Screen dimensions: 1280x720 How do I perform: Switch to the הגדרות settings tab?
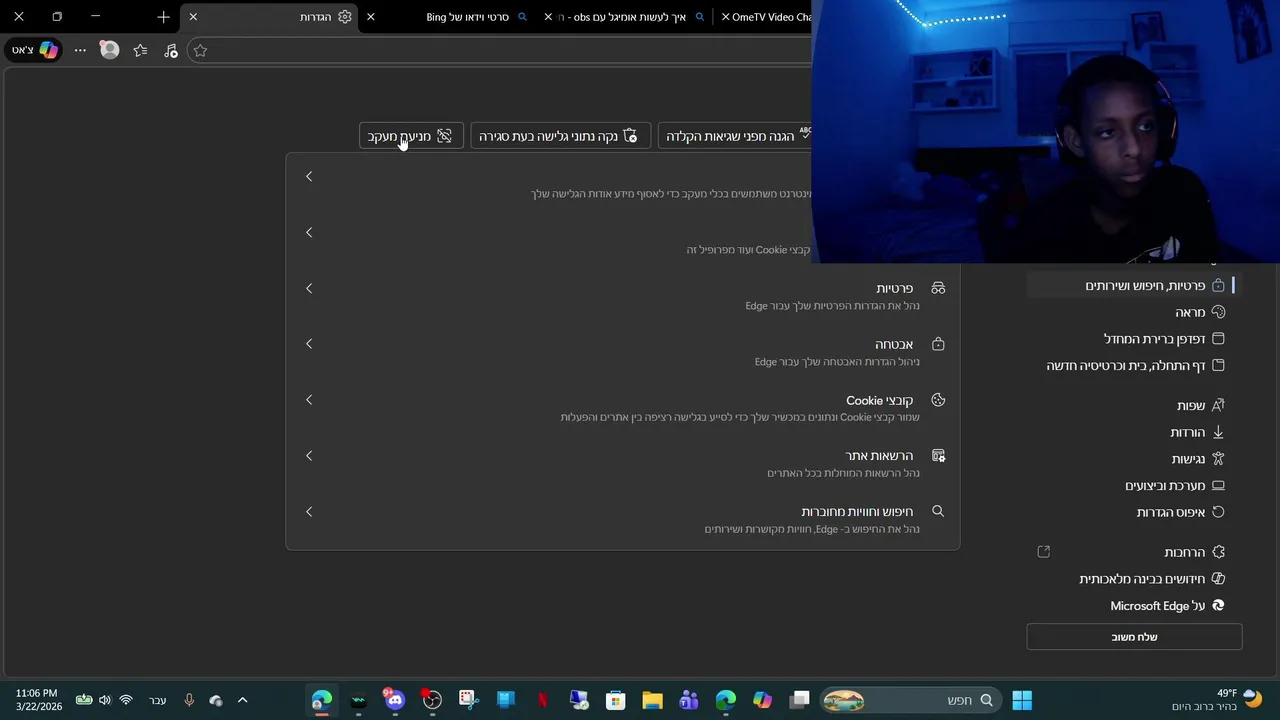(x=270, y=17)
